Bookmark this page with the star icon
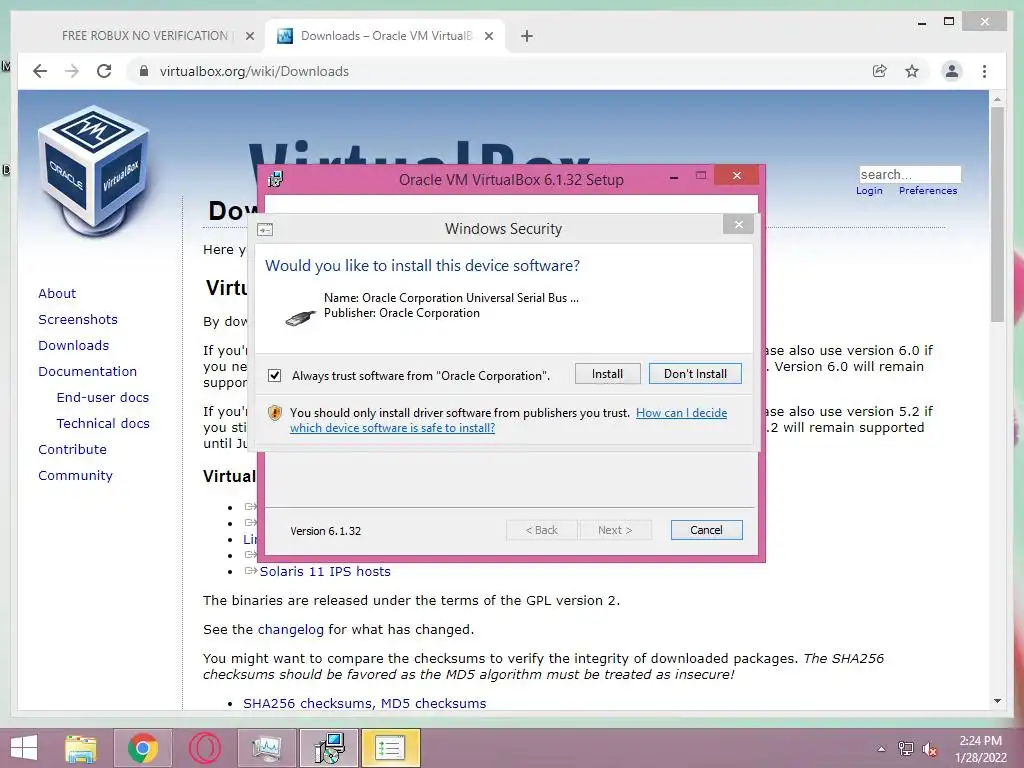This screenshot has width=1024, height=768. (912, 71)
